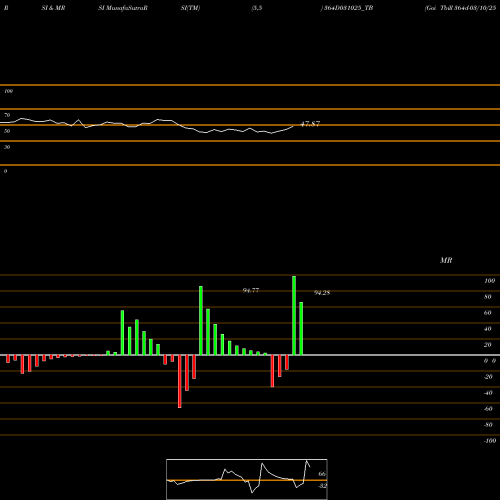Click the 66 label in mini chart
Screen dimensions: 500x500
[322, 474]
